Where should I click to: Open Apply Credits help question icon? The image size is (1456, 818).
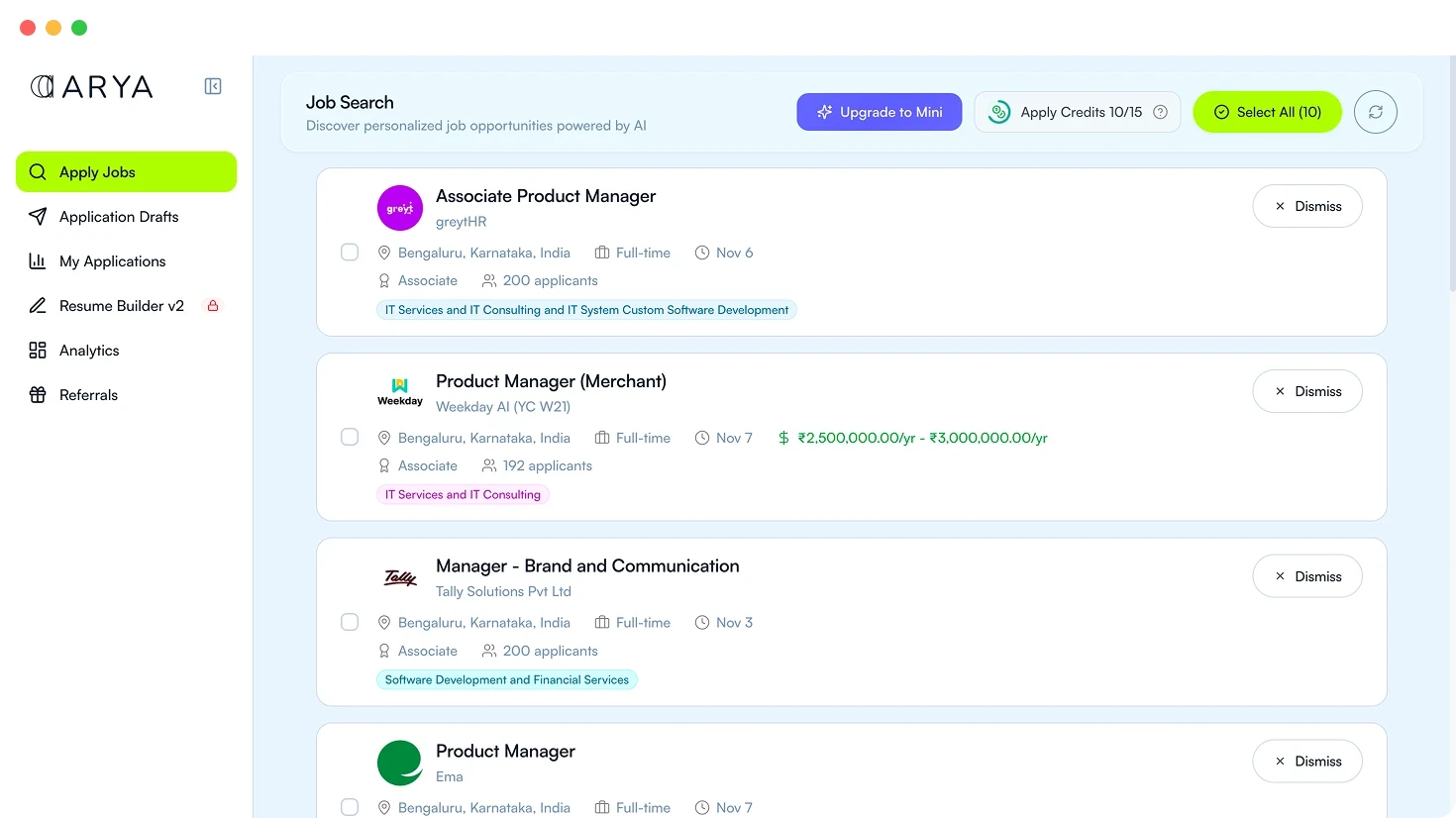(1160, 112)
